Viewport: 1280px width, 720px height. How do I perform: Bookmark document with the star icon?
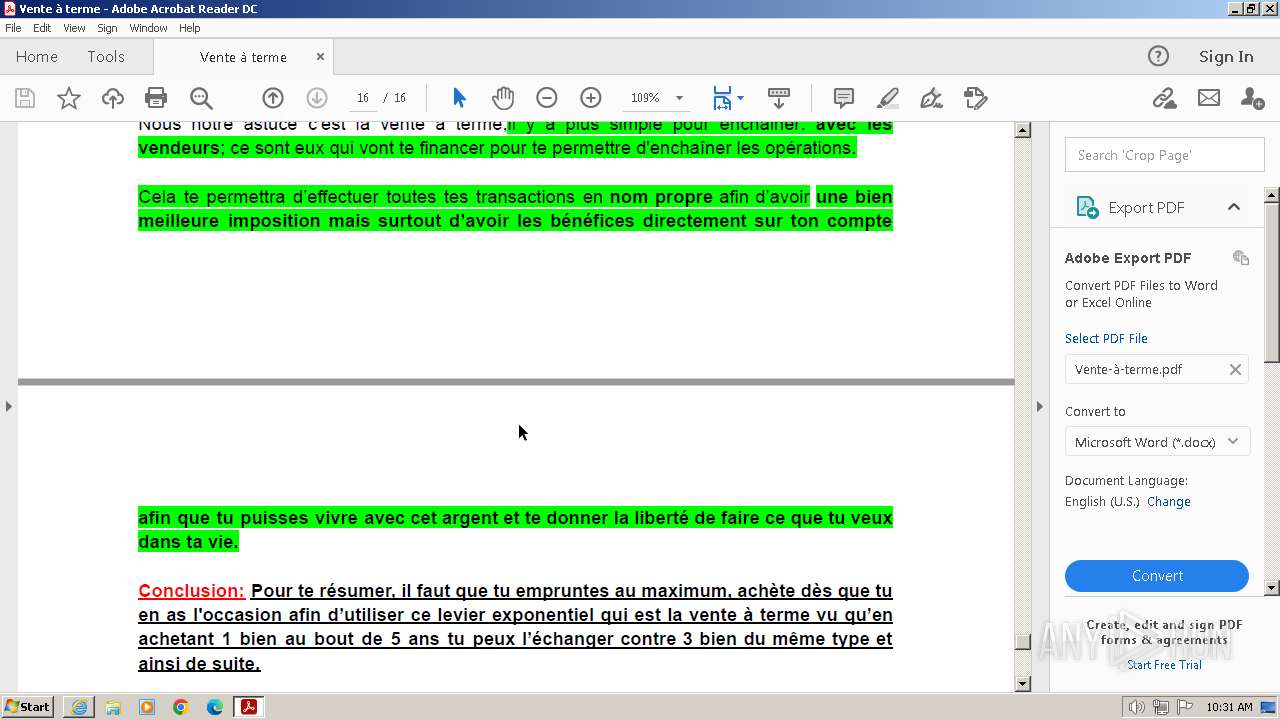(69, 98)
